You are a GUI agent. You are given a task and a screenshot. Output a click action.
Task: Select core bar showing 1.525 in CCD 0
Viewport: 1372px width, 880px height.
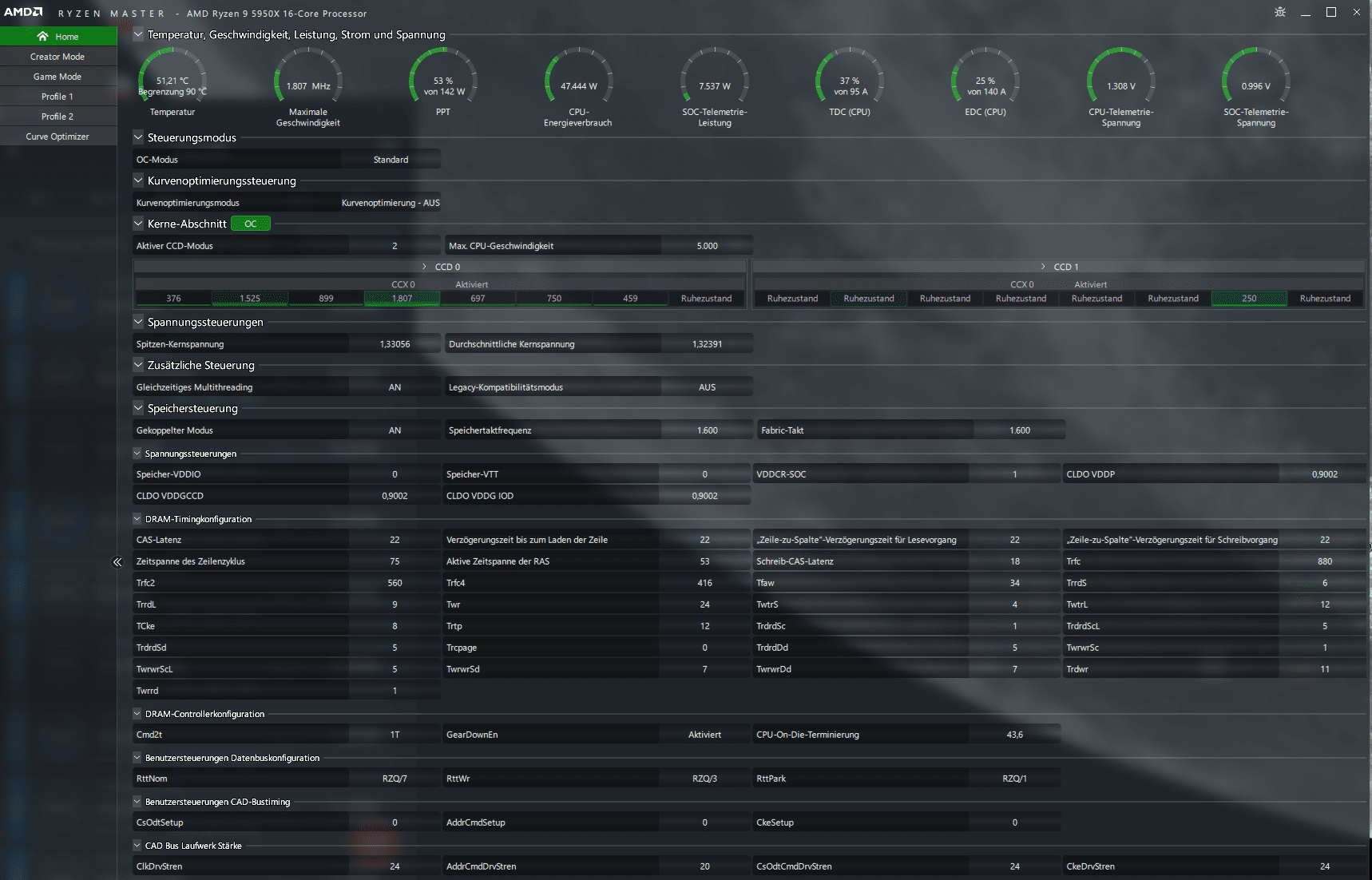pos(250,299)
